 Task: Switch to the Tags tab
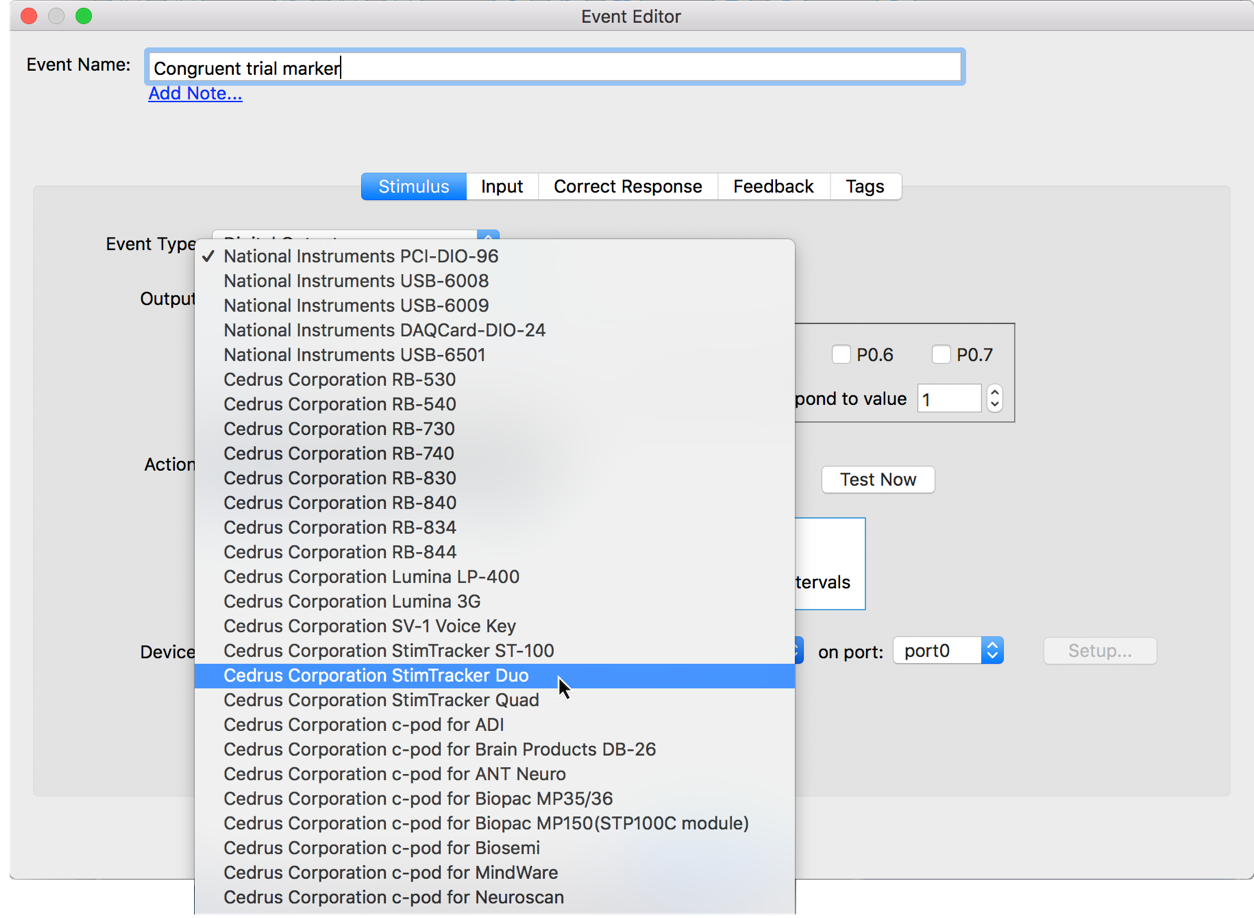(865, 186)
